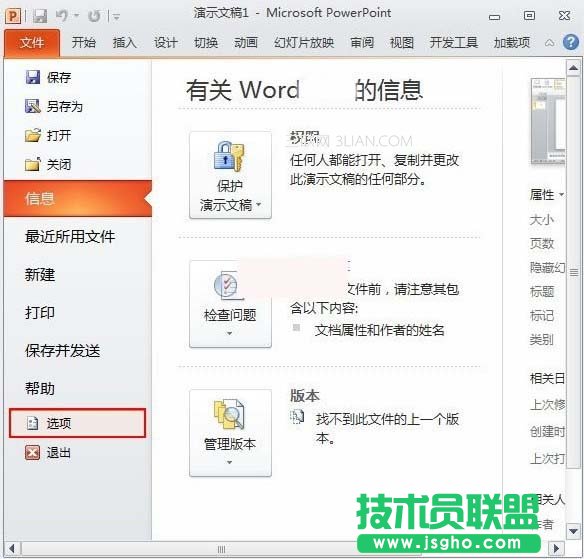
Task: Click the vertical scrollbar thumb
Action: point(574,272)
